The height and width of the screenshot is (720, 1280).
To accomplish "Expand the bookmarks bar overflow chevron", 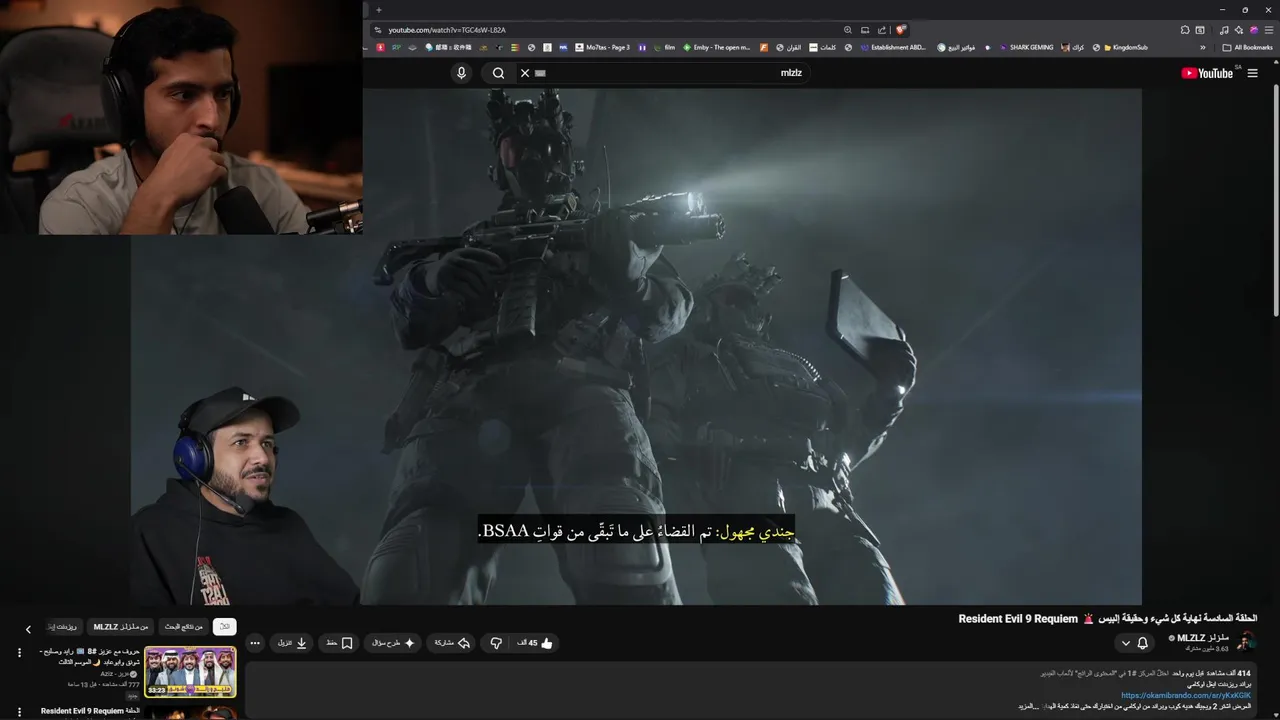I will tap(1203, 47).
